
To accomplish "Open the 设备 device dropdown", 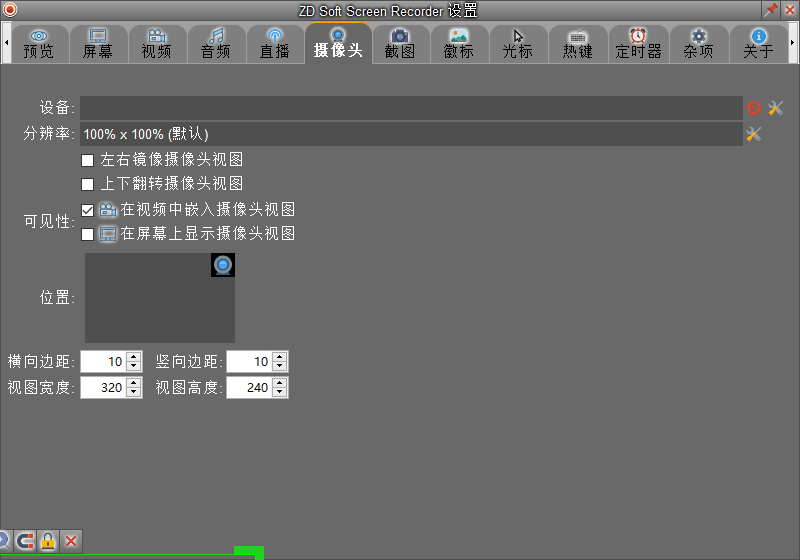I will (x=411, y=108).
